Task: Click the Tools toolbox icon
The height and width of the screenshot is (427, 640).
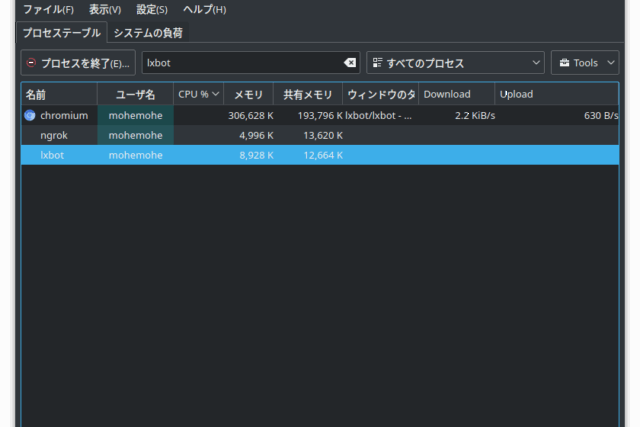Action: click(564, 63)
